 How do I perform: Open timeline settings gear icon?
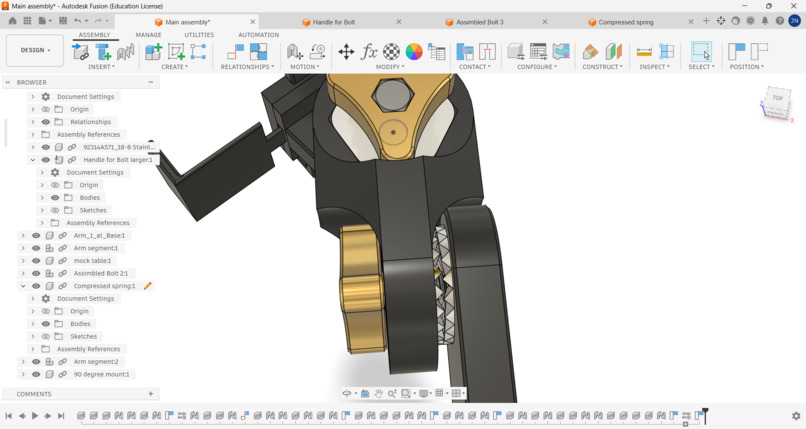point(796,416)
